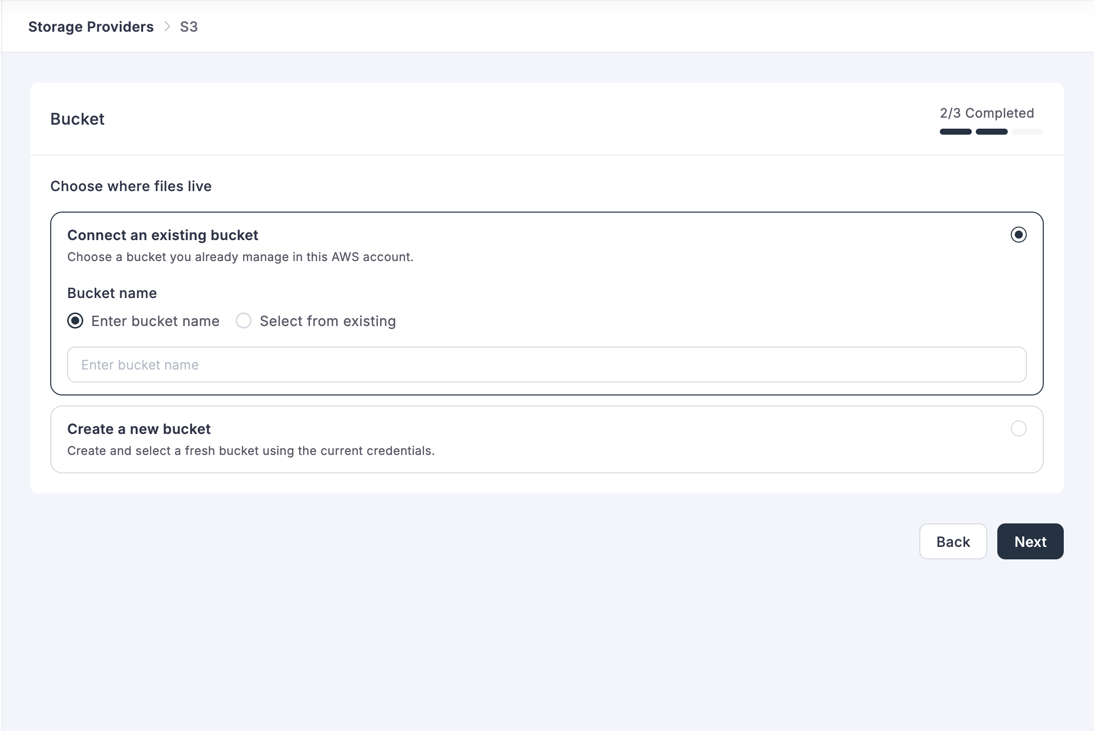Image resolution: width=1094 pixels, height=731 pixels.
Task: Click the first completed progress segment
Action: pos(954,131)
